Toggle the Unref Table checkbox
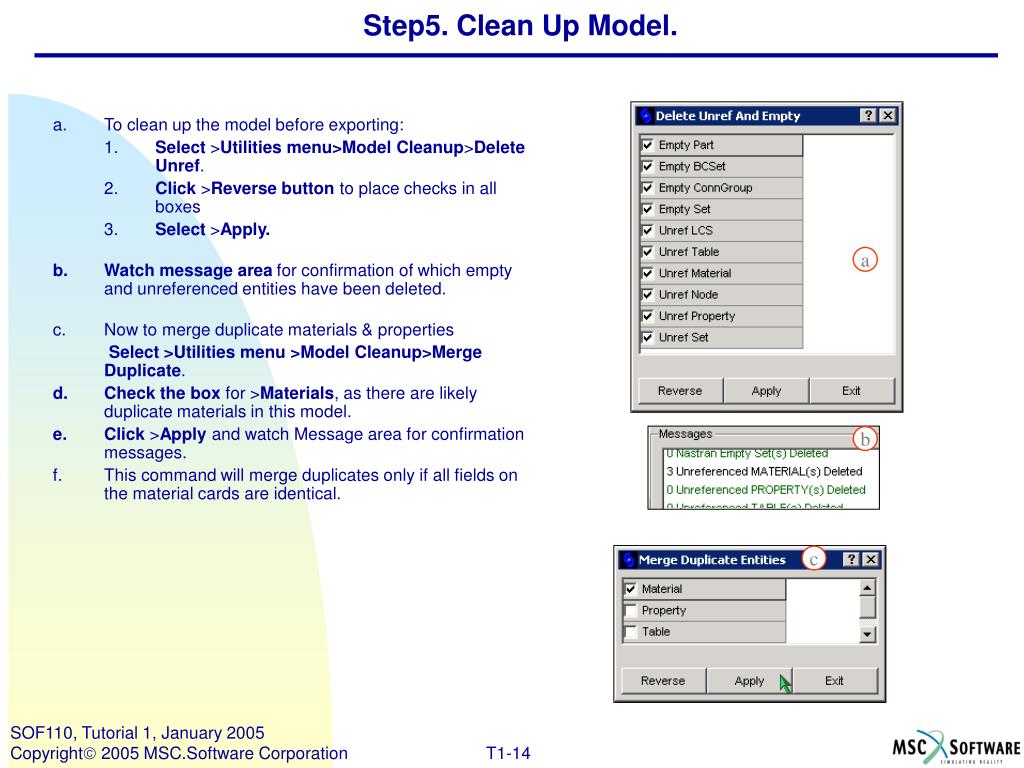This screenshot has height=768, width=1024. (647, 252)
